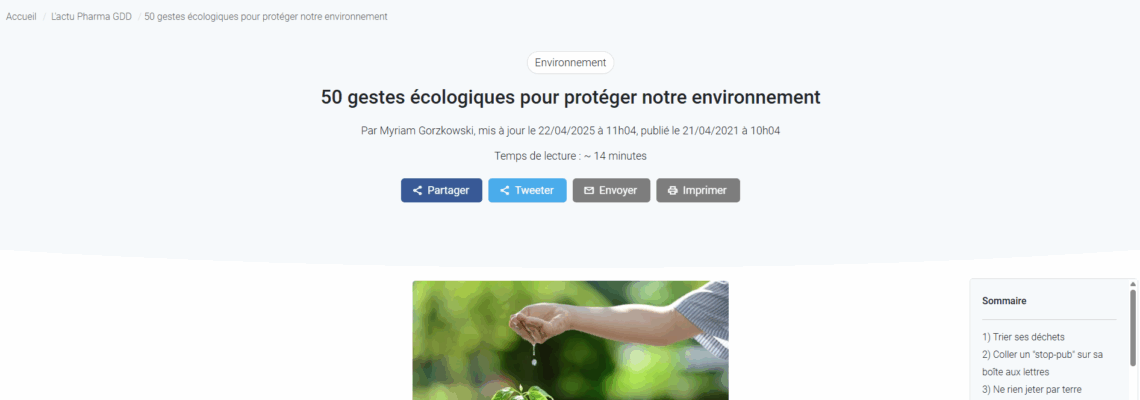Image resolution: width=1140 pixels, height=400 pixels.
Task: Click the Imprimer button label
Action: pyautogui.click(x=705, y=191)
